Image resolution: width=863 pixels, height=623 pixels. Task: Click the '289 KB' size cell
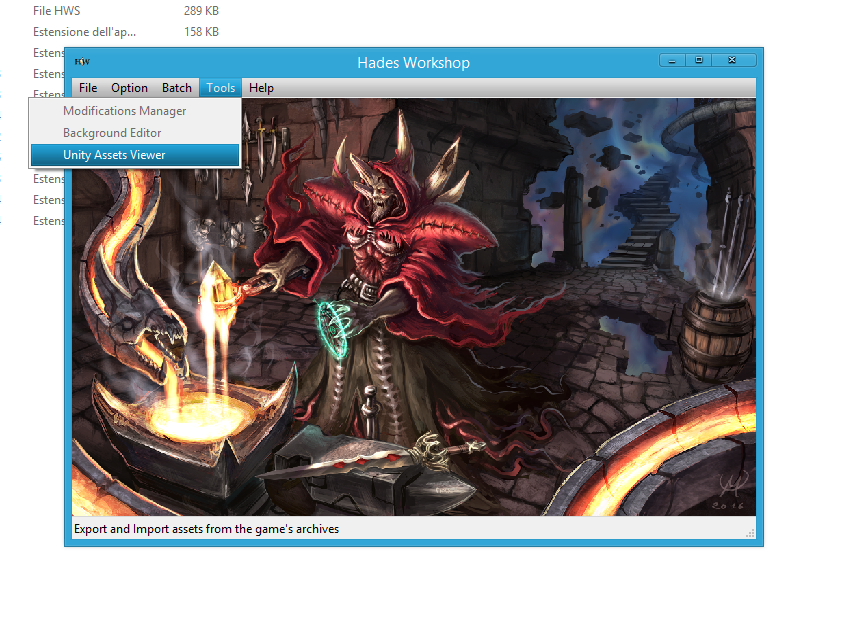[x=201, y=11]
